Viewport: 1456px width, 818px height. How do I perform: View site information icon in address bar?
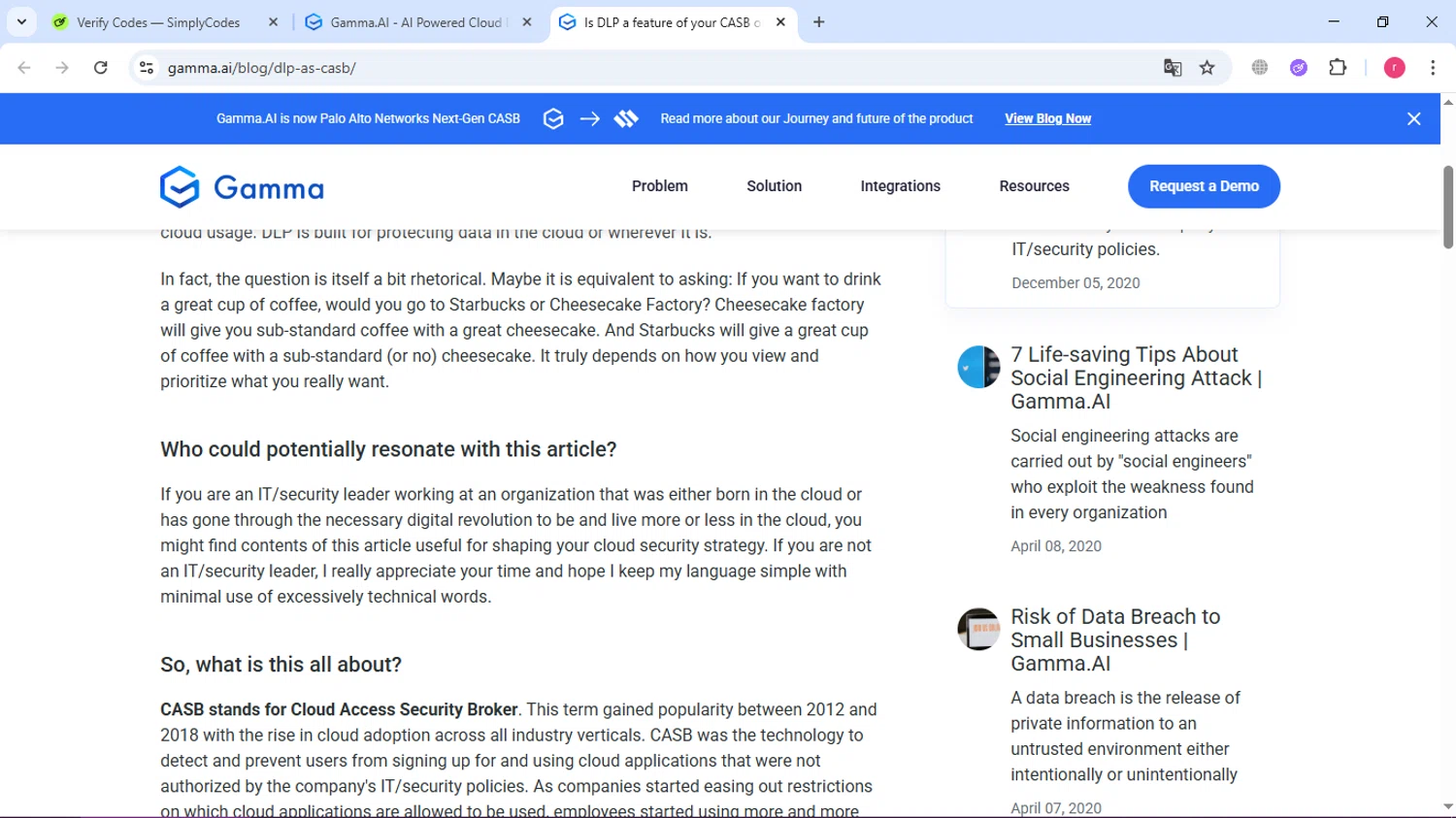pyautogui.click(x=147, y=68)
